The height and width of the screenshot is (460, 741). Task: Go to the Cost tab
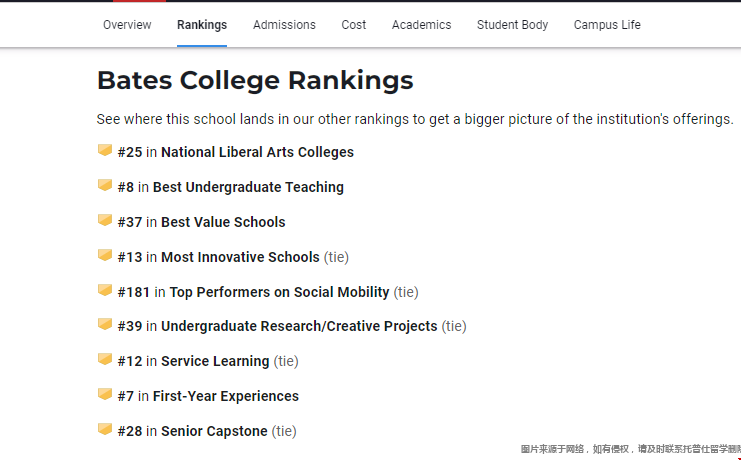click(354, 25)
